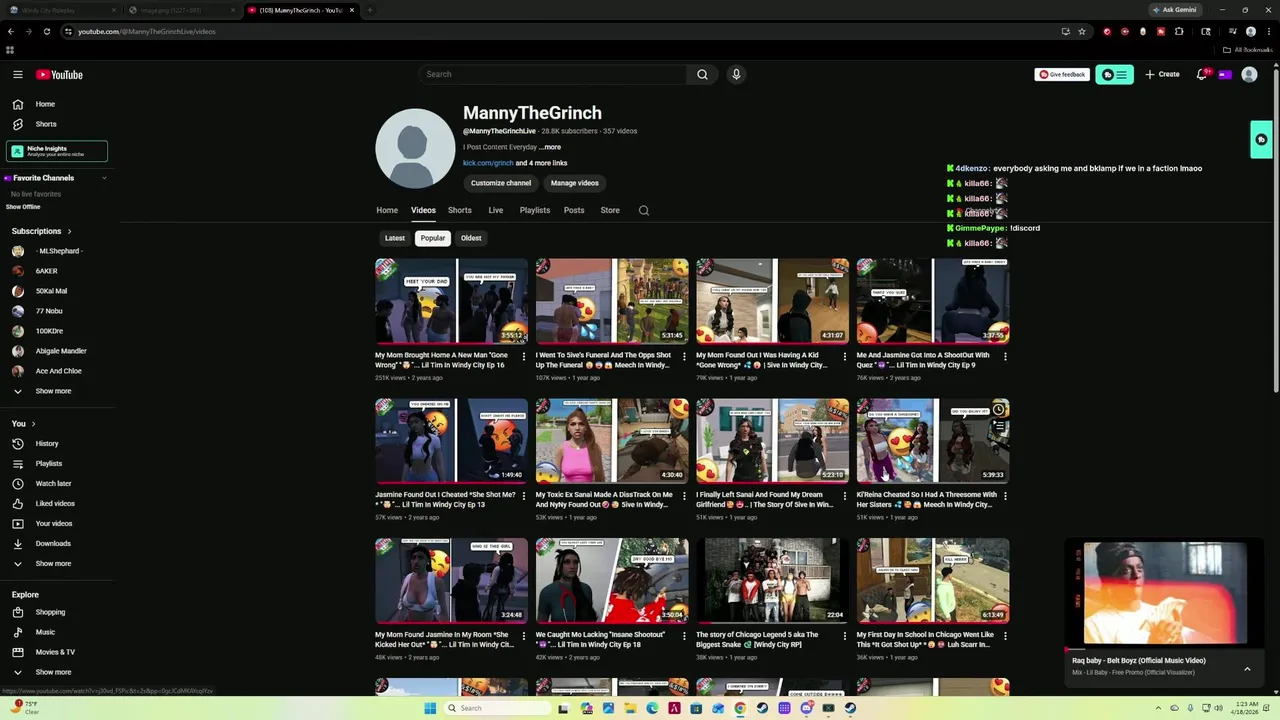This screenshot has height=720, width=1280.
Task: Open channel Home tab
Action: pyautogui.click(x=387, y=210)
